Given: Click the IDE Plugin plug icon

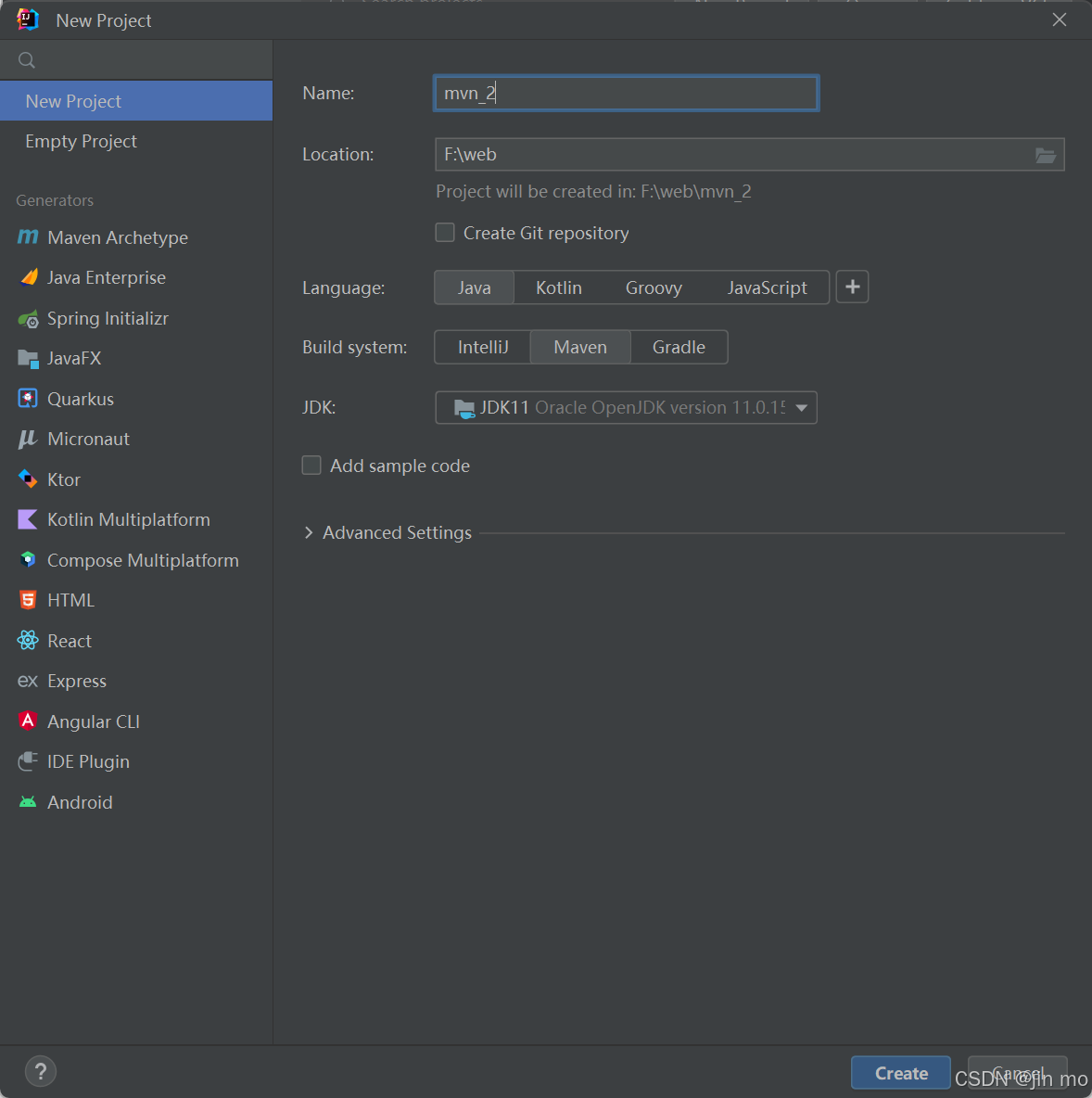Looking at the screenshot, I should click(27, 761).
